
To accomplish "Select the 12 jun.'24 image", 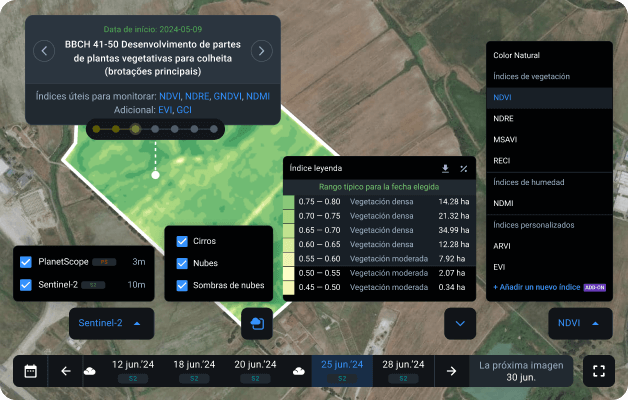I will point(133,371).
